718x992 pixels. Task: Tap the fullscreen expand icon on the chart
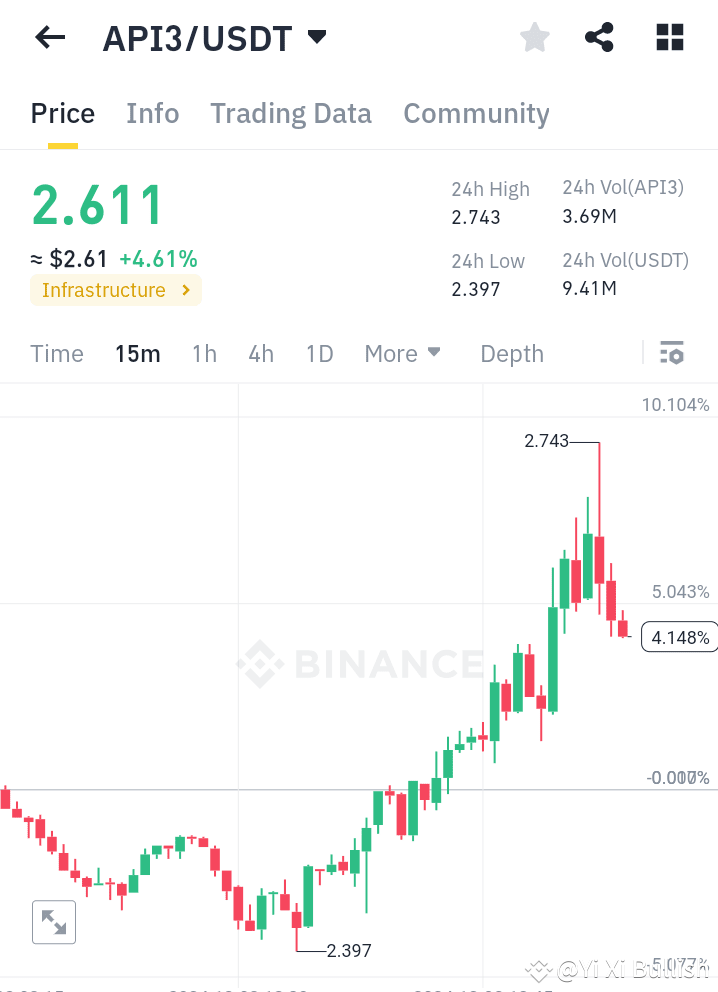54,922
